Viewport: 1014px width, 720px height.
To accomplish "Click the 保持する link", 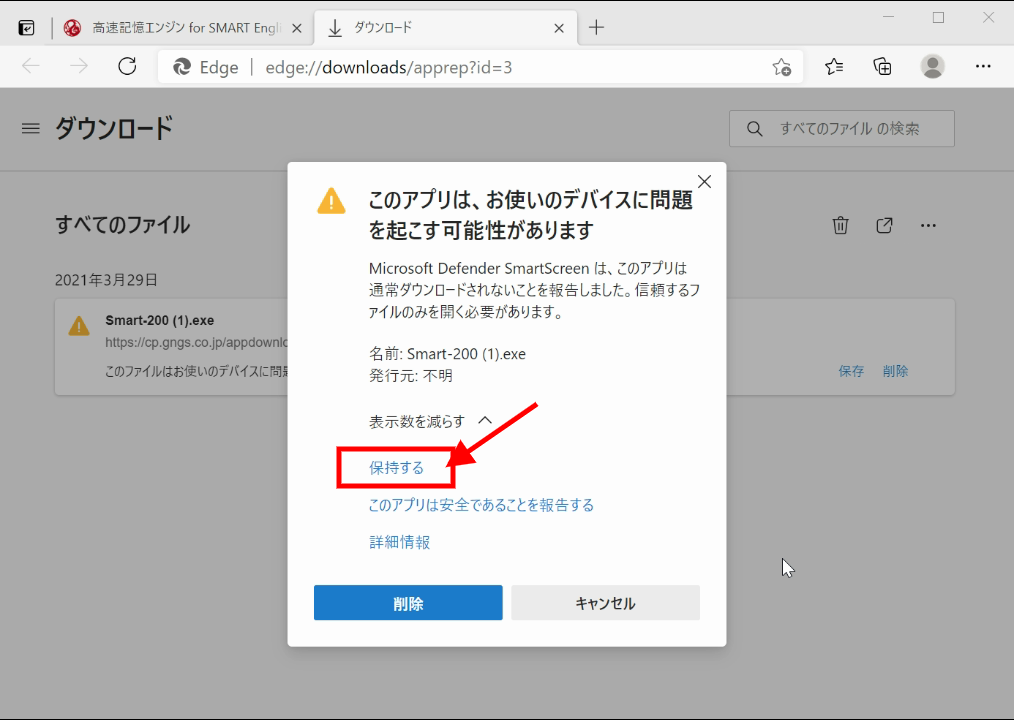I will pos(396,468).
